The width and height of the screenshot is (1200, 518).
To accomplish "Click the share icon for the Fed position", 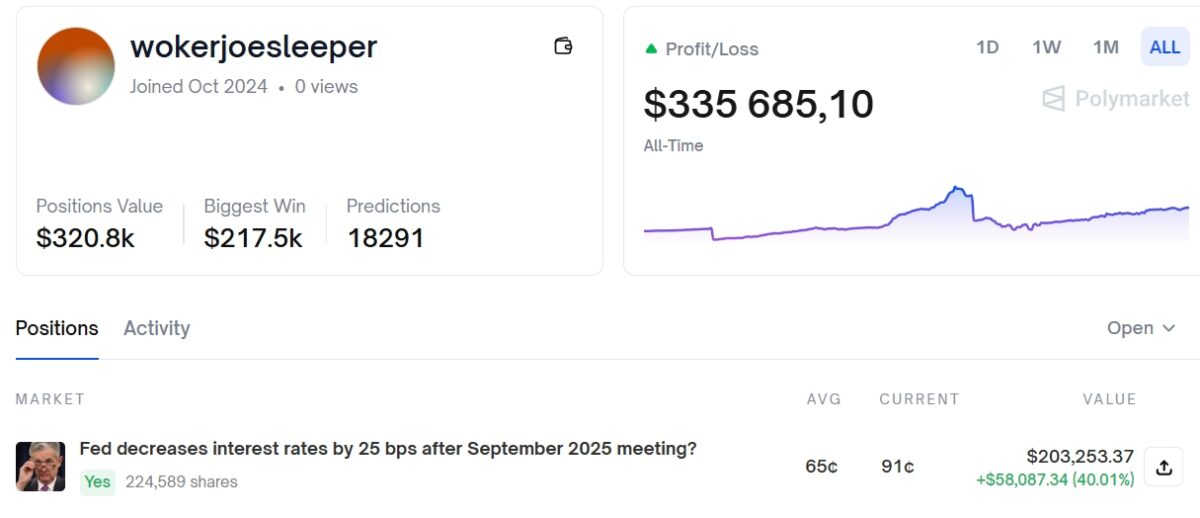I will pyautogui.click(x=1163, y=467).
